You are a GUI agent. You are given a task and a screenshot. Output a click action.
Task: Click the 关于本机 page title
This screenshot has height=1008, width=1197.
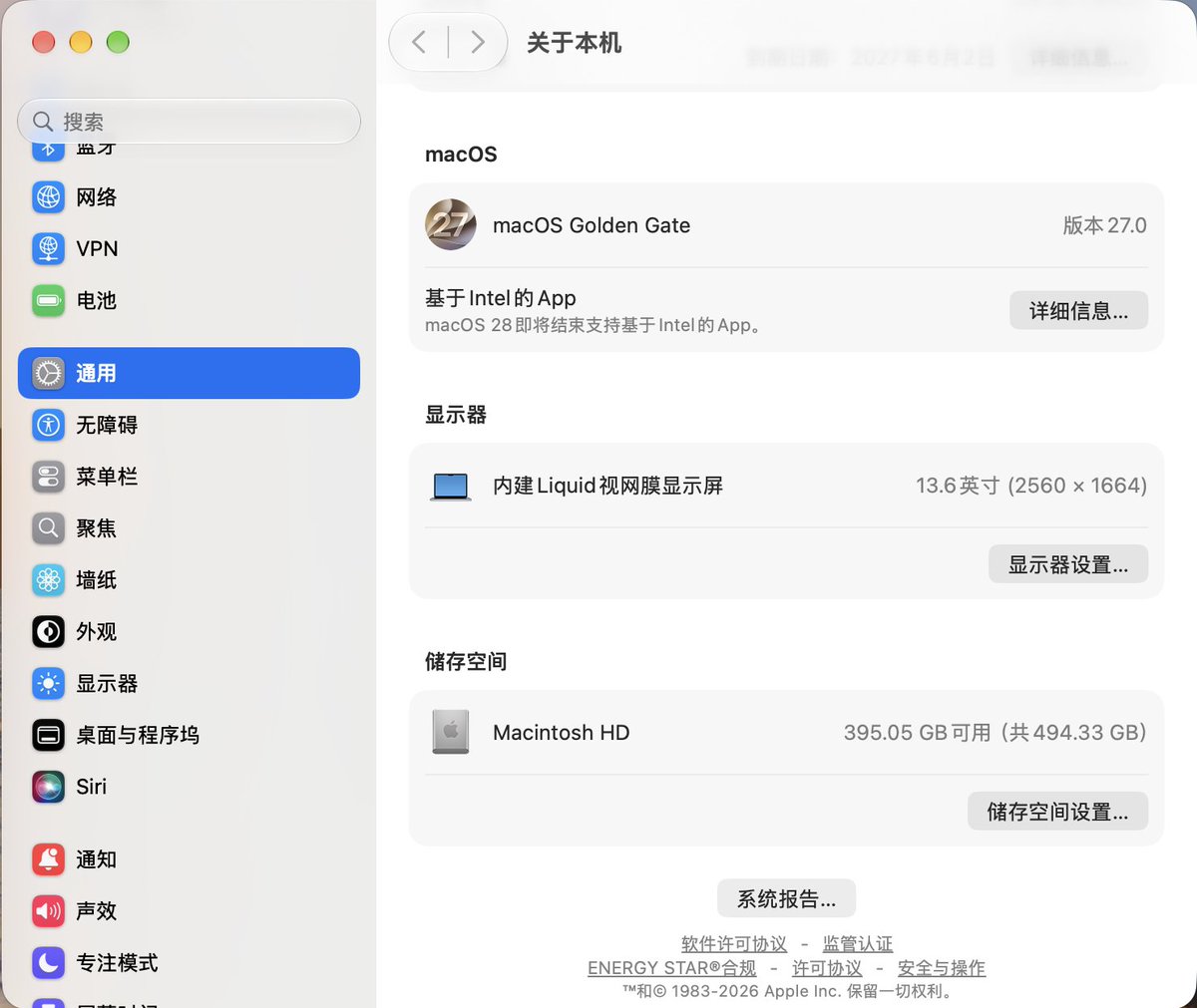click(574, 43)
